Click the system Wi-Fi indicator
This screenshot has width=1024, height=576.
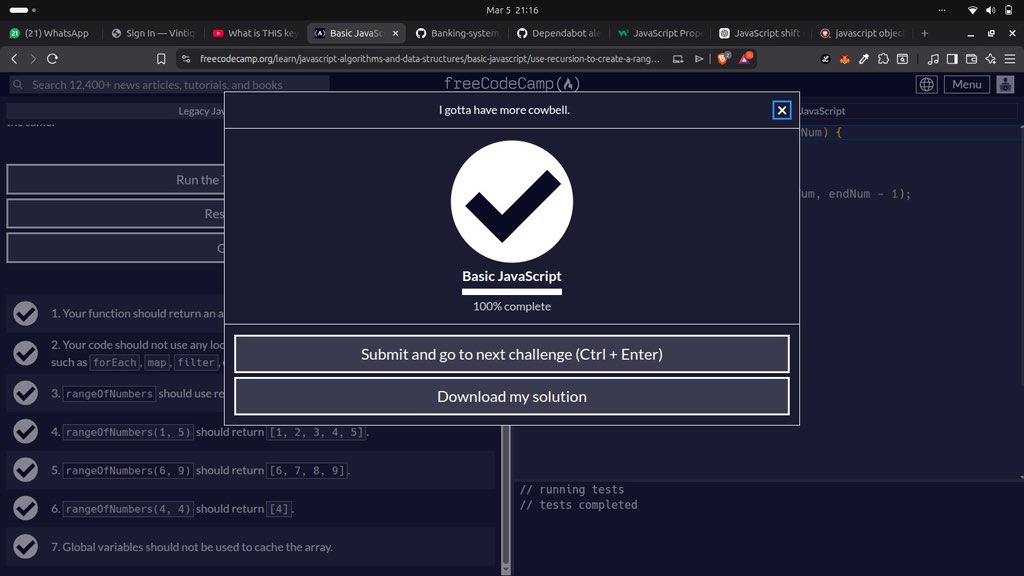(x=972, y=10)
